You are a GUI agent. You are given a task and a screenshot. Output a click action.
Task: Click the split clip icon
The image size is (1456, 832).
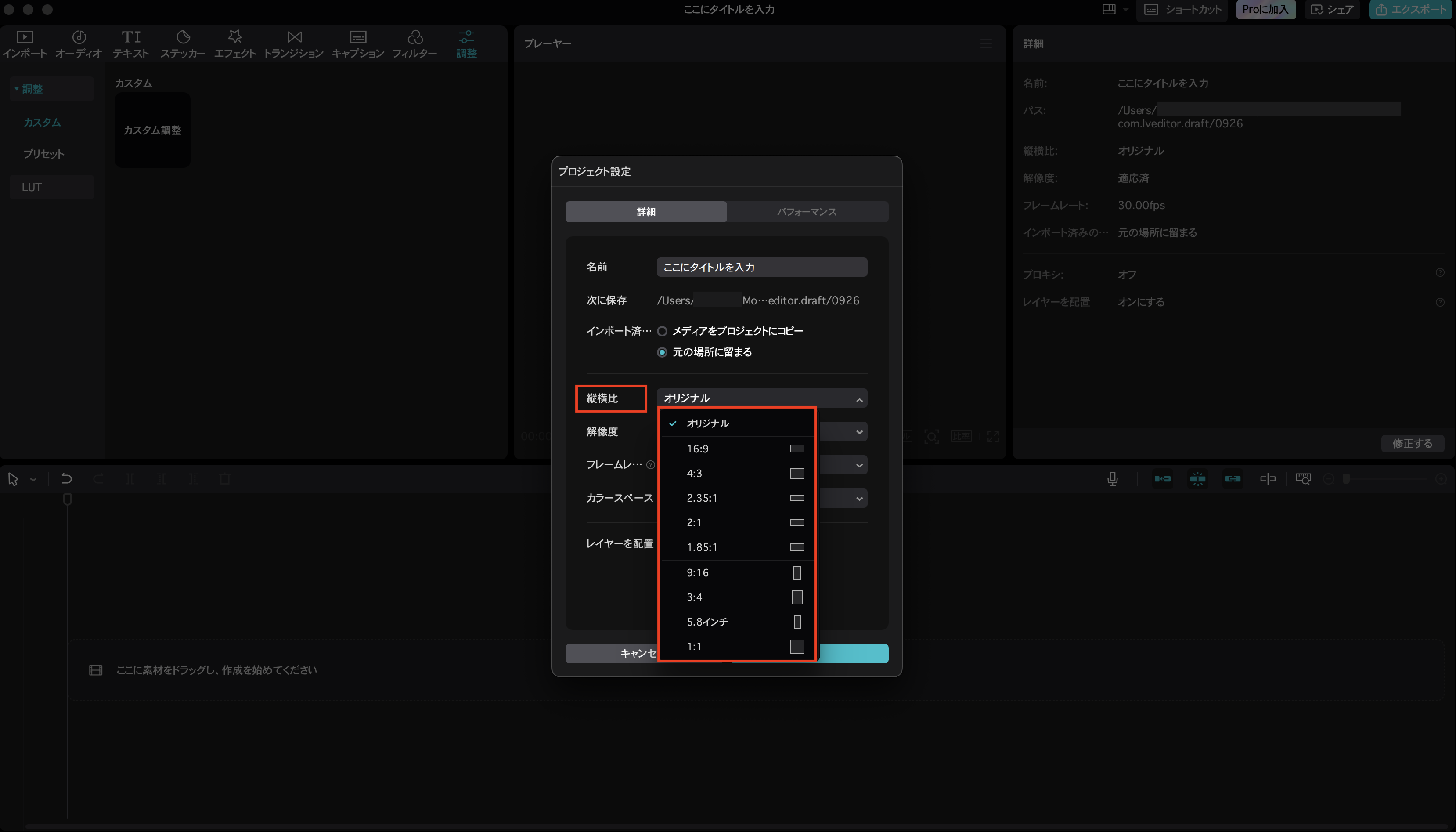coord(130,479)
